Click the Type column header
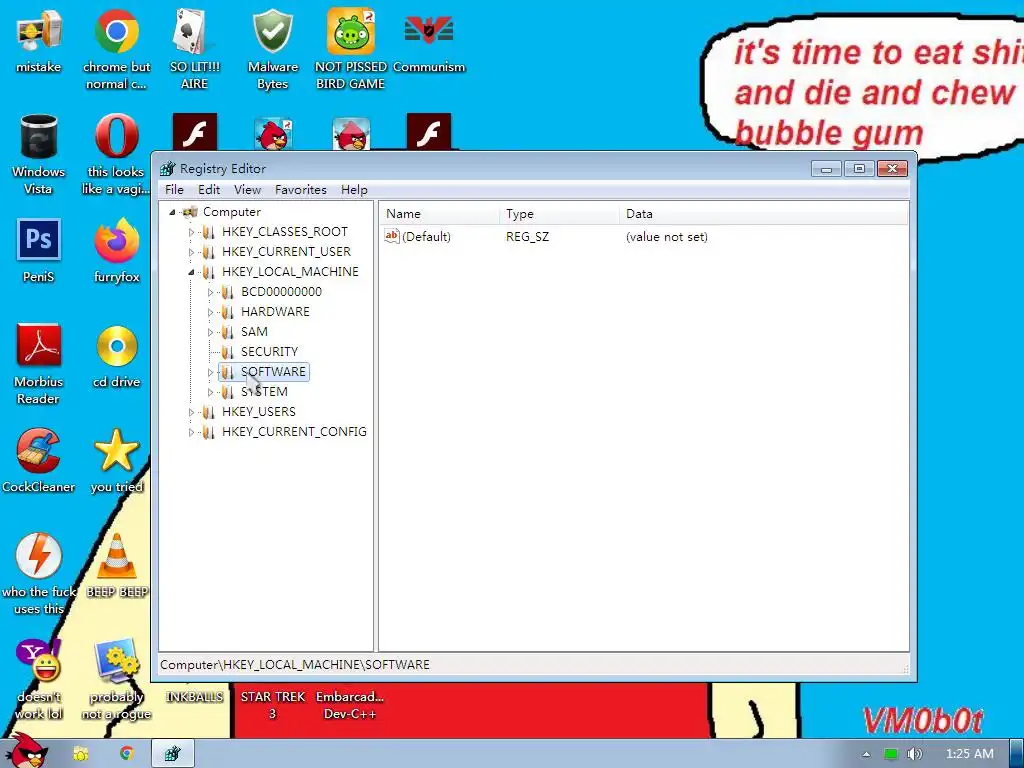The width and height of the screenshot is (1024, 768). [x=560, y=214]
